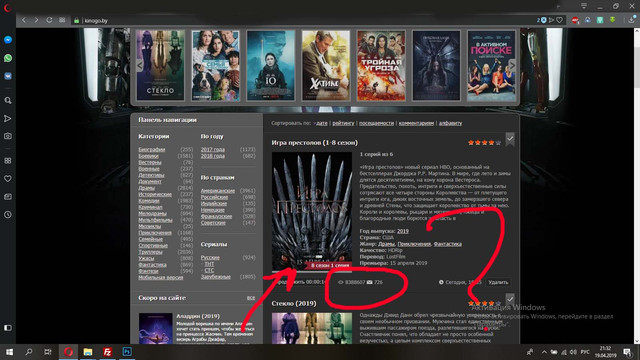The width and height of the screenshot is (640, 360).
Task: Toggle bookmark checkmark for Игра престолов
Action: (x=510, y=139)
